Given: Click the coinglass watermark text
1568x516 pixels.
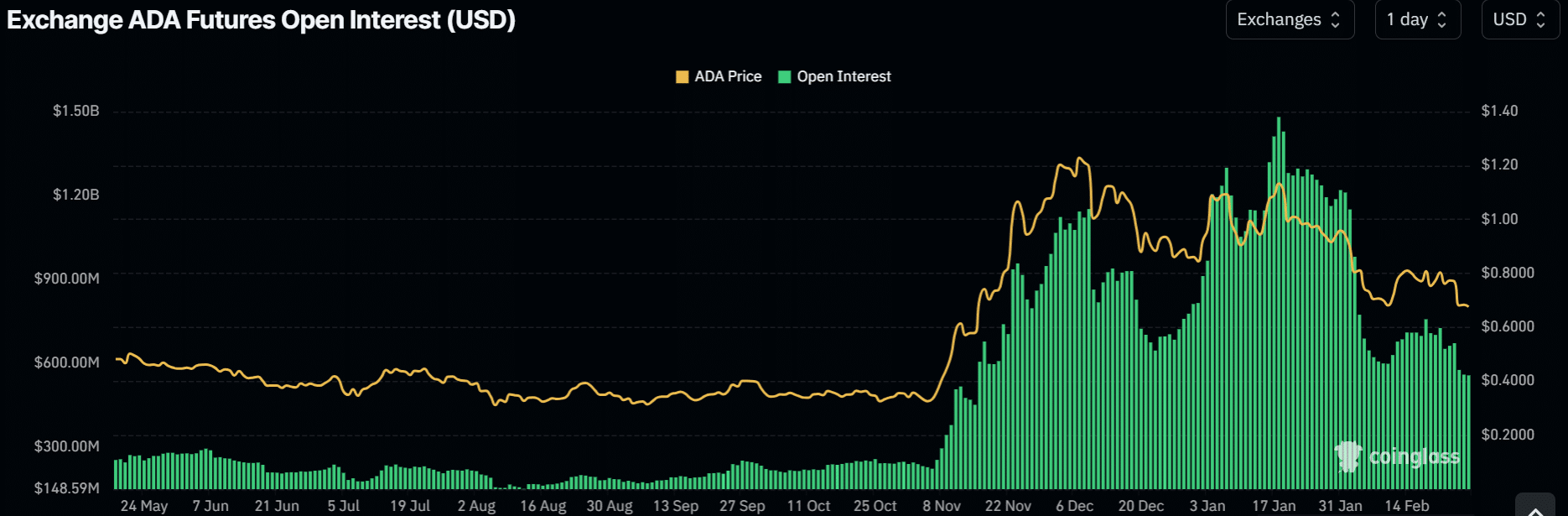Looking at the screenshot, I should pos(1414,456).
